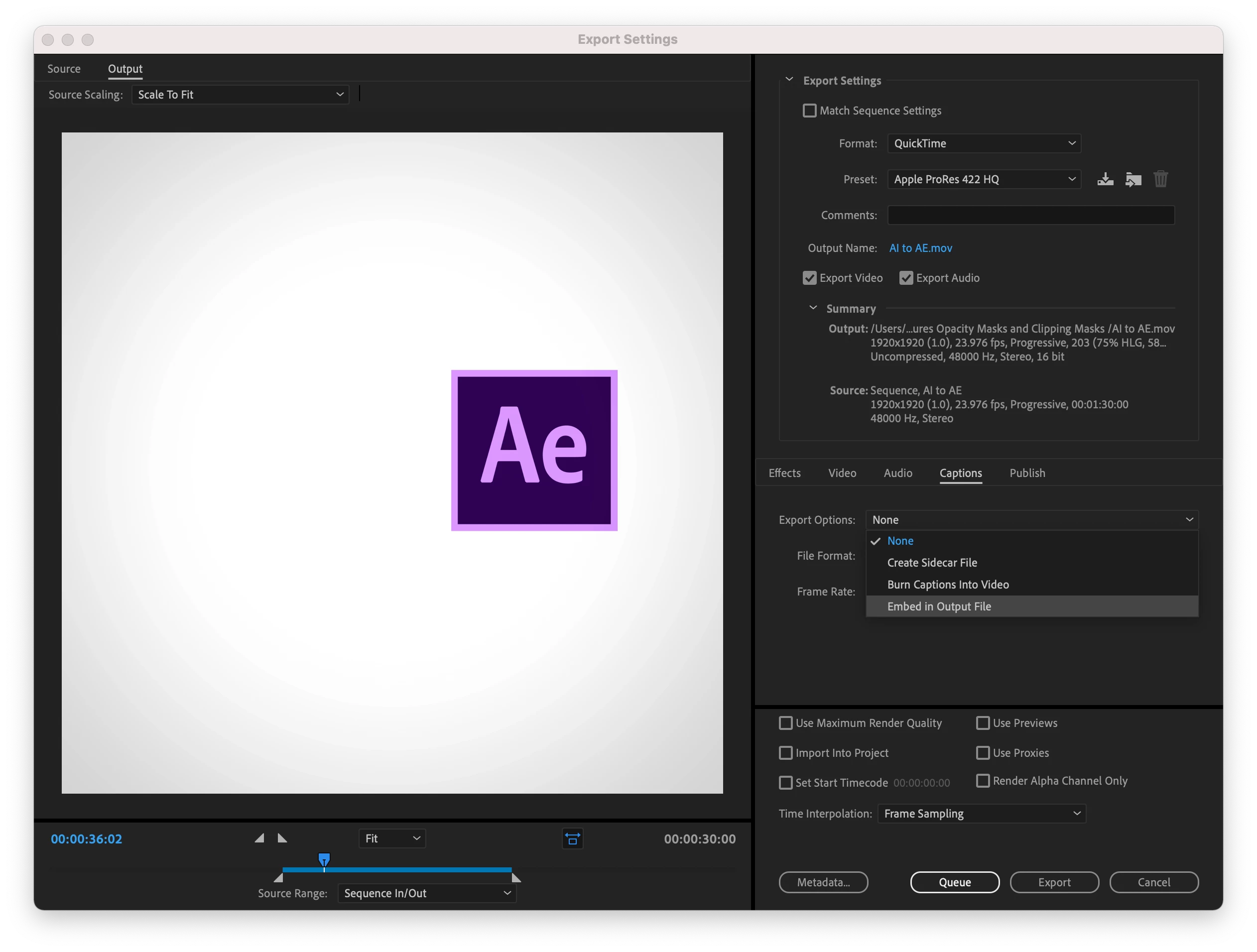Click into the Comments text field
This screenshot has width=1257, height=952.
pos(1030,215)
